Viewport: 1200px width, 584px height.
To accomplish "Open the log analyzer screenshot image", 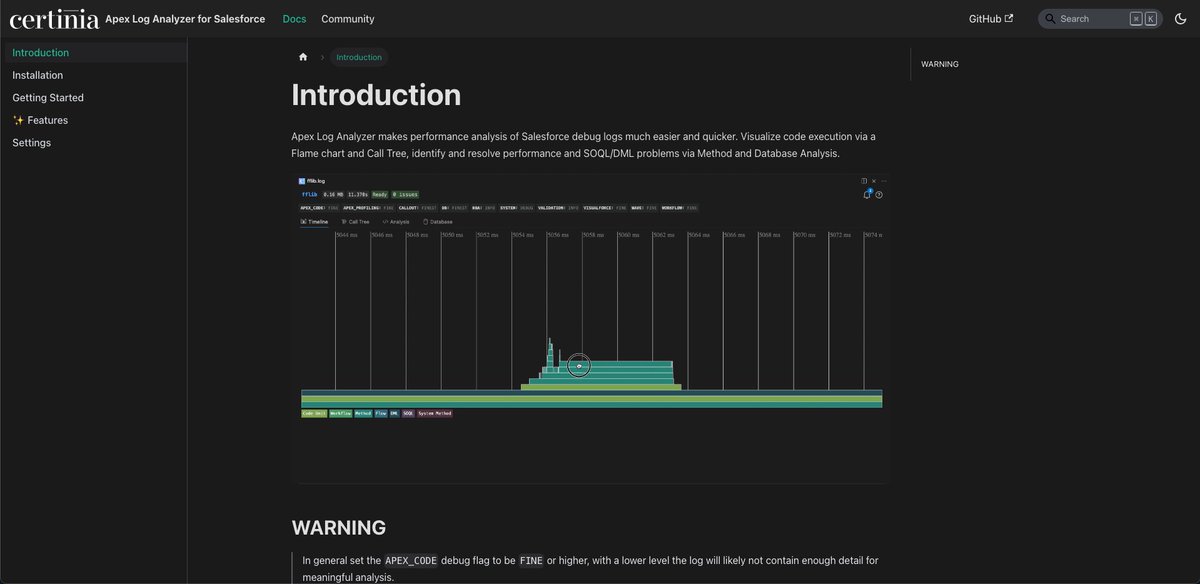I will 591,328.
